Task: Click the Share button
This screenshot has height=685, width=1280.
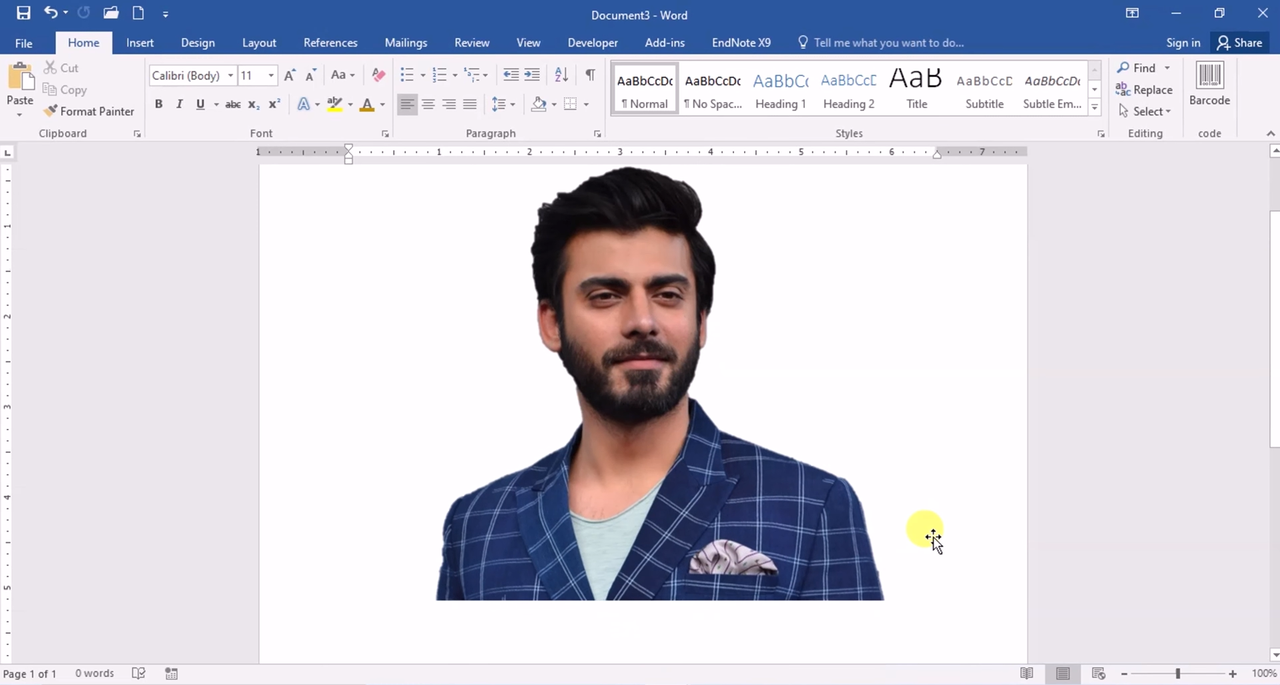Action: tap(1239, 43)
